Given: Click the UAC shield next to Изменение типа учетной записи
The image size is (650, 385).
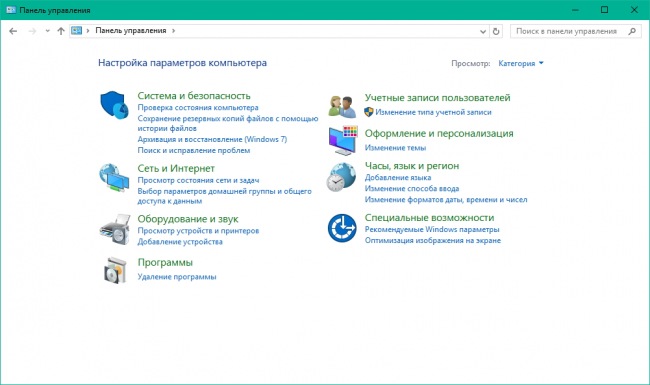Looking at the screenshot, I should (x=369, y=112).
